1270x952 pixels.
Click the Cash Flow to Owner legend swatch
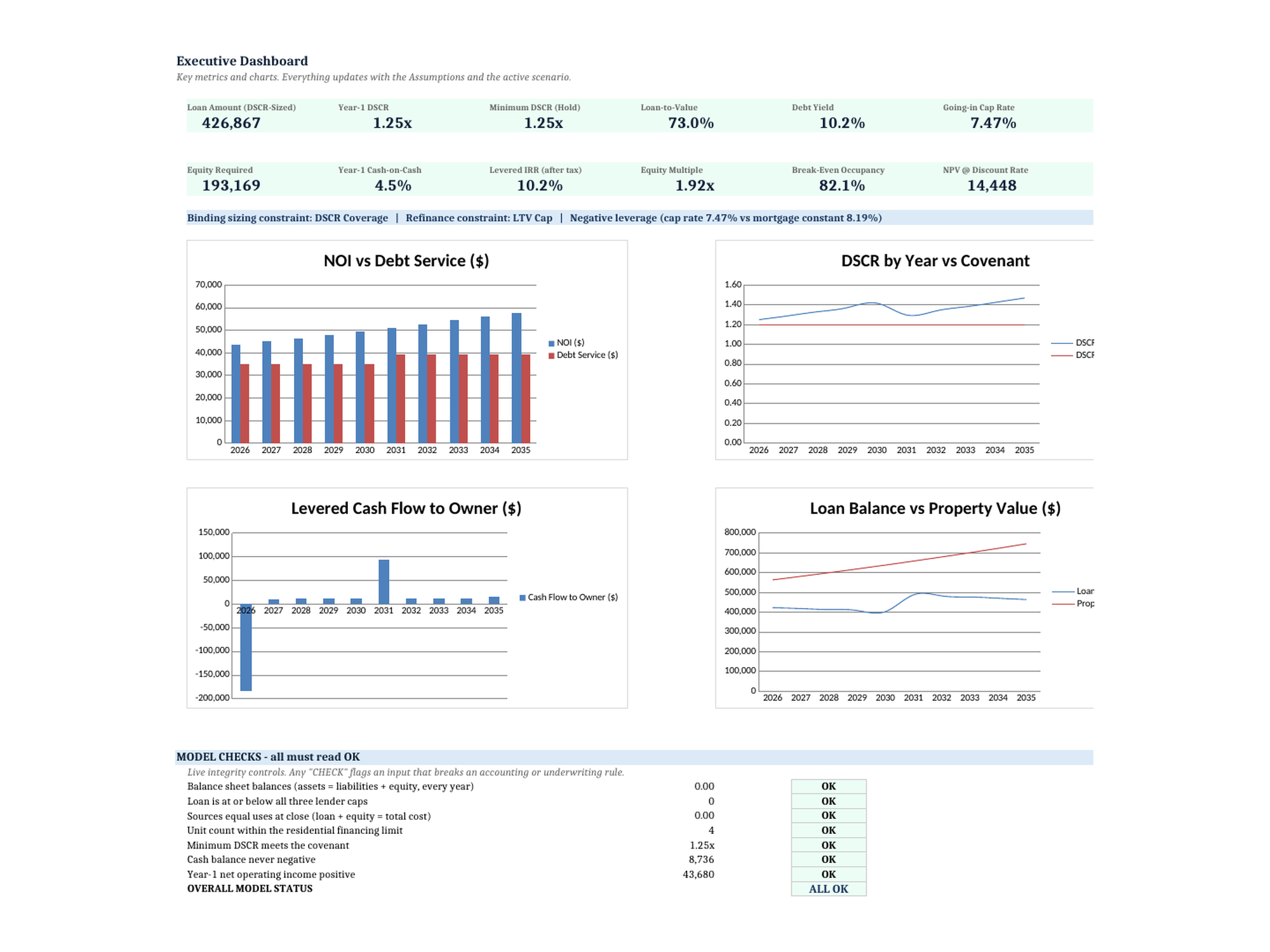523,598
